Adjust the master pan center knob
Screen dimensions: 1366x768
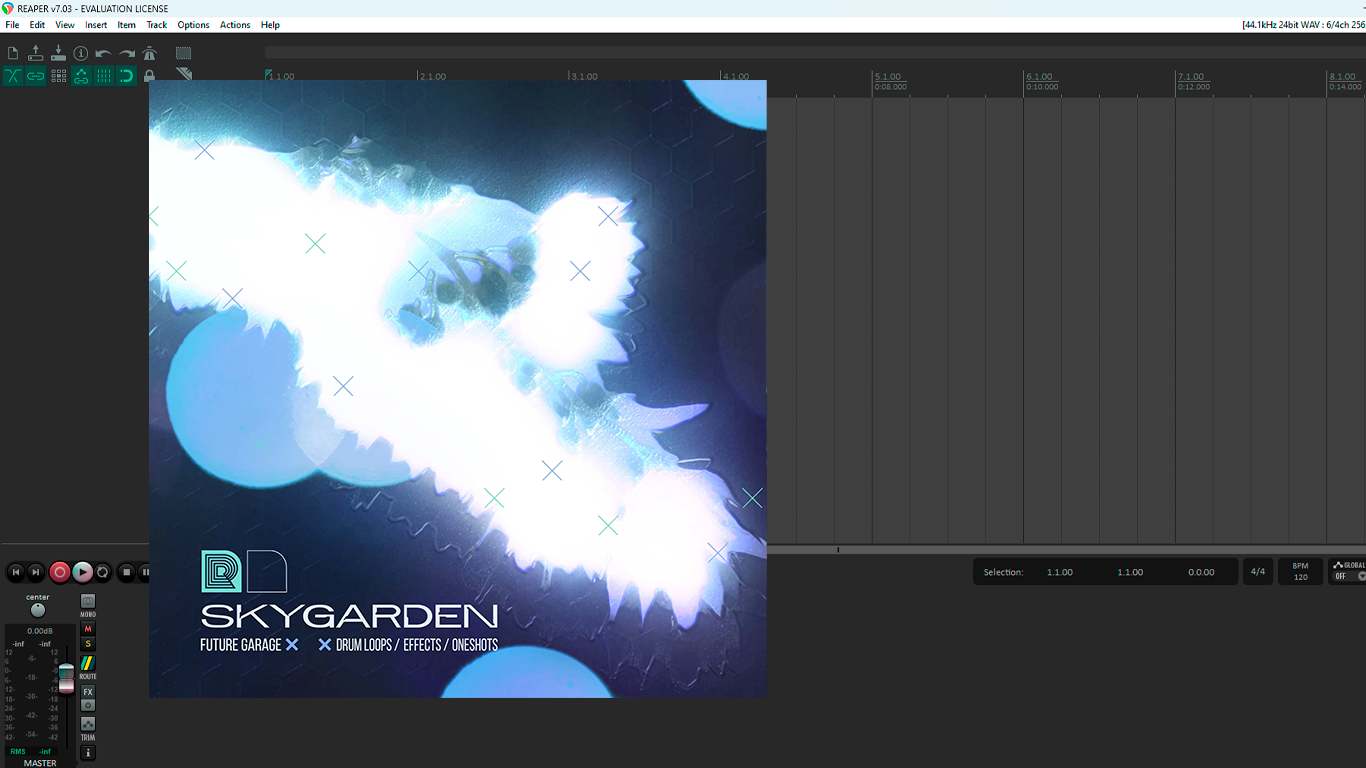pos(38,610)
